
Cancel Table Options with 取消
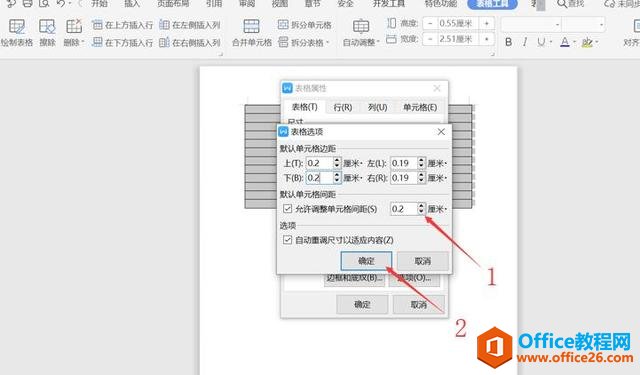[422, 261]
